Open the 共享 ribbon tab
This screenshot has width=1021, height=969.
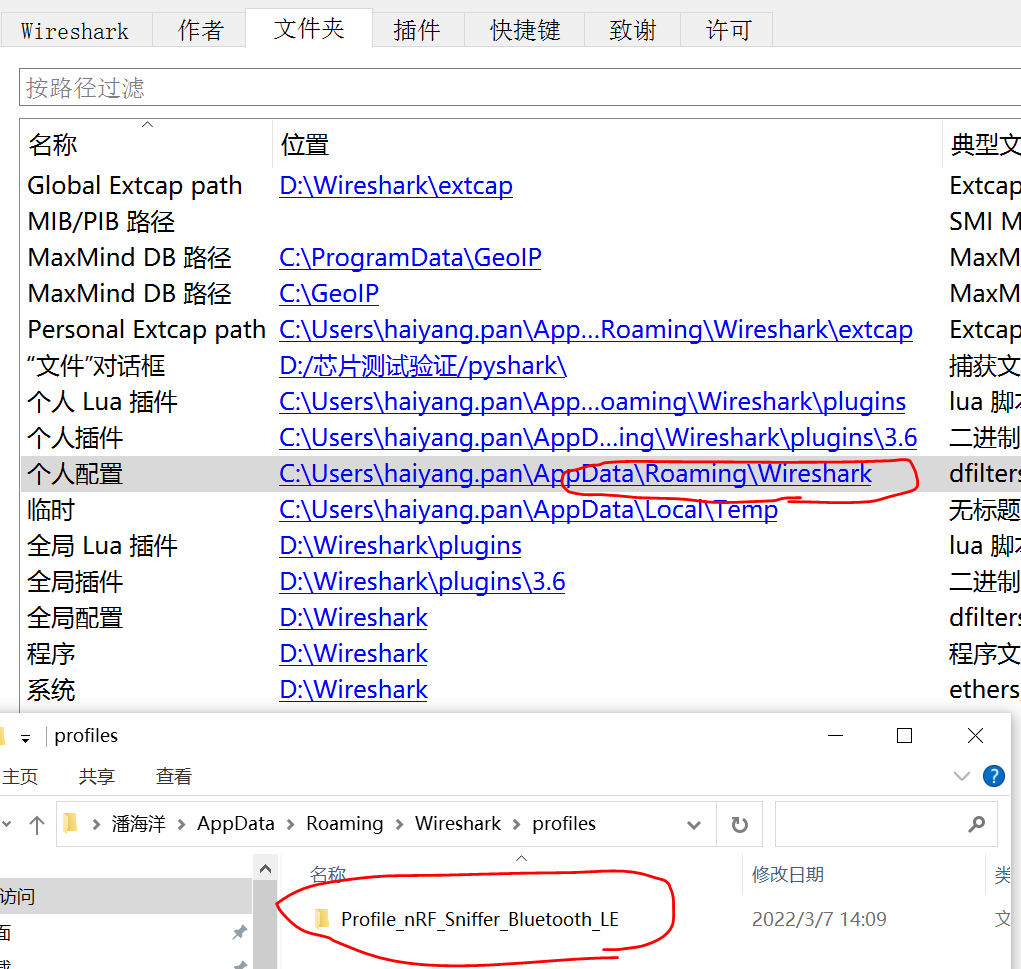click(x=96, y=776)
